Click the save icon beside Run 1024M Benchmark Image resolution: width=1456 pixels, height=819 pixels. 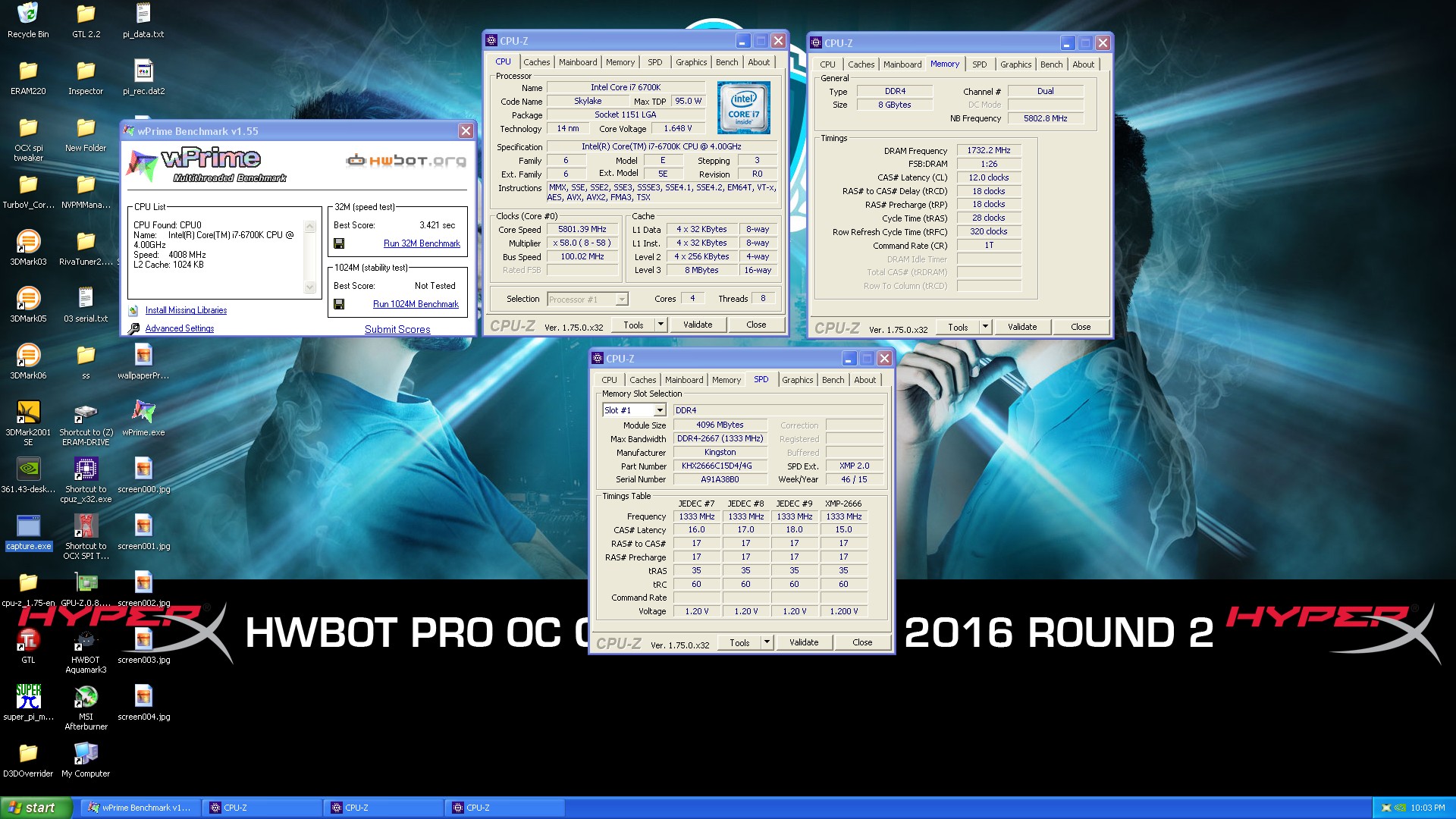[339, 304]
